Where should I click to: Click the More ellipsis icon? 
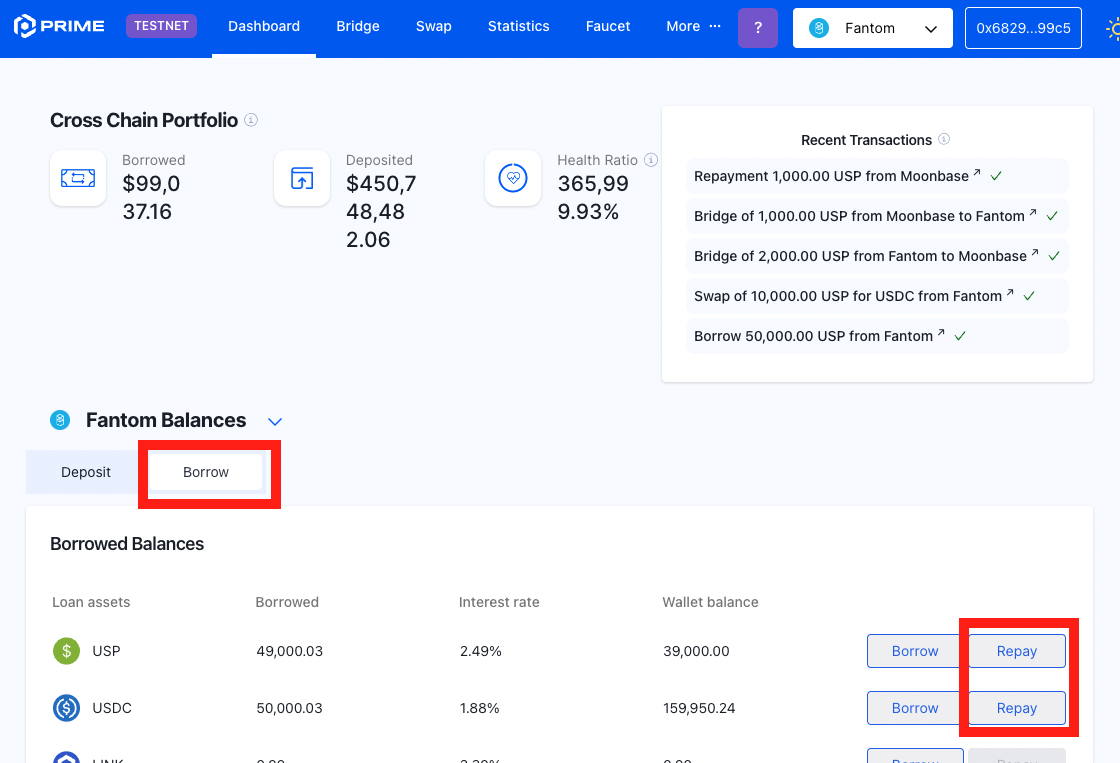715,26
